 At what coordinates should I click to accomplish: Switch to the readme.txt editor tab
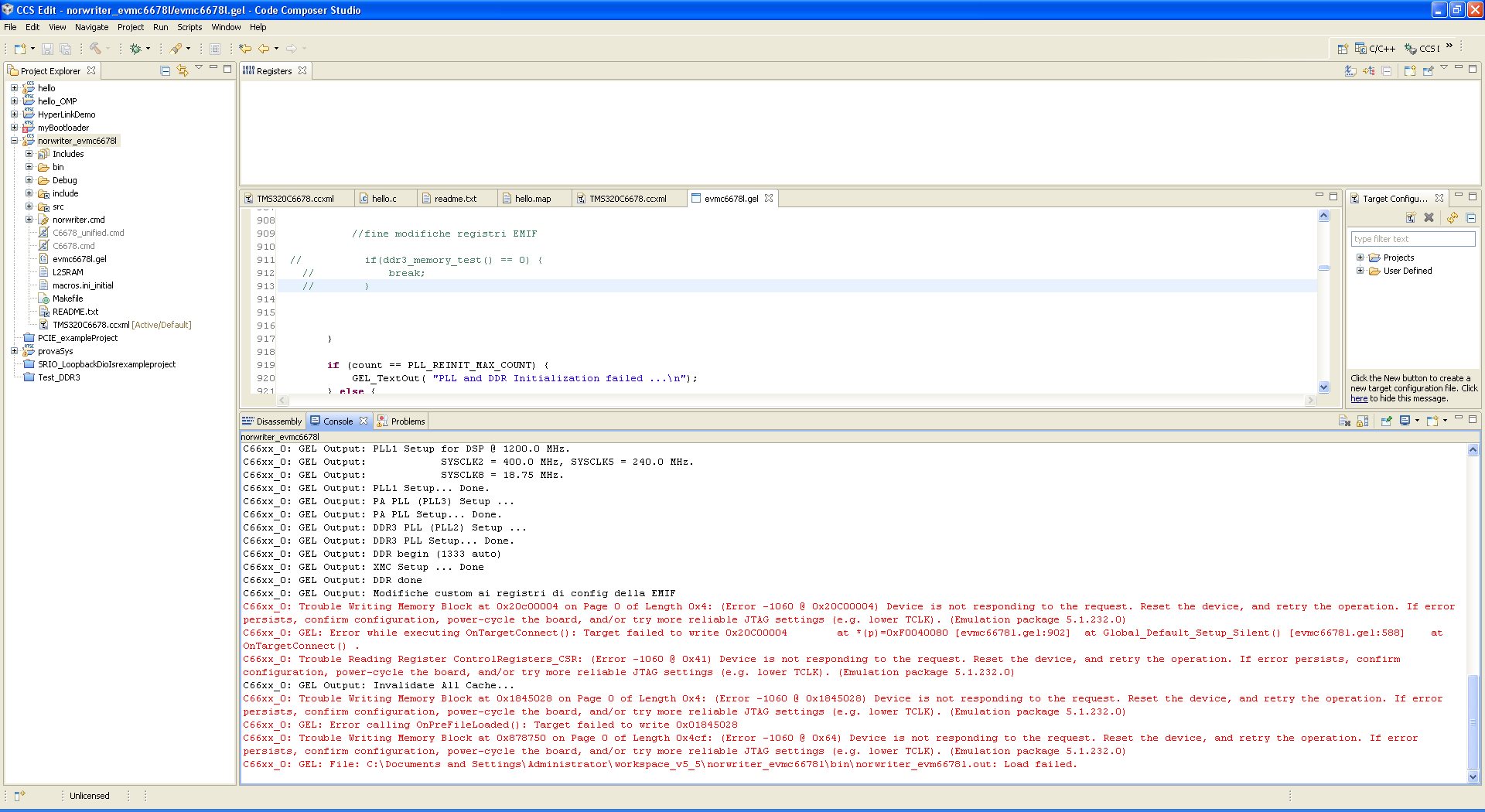pos(456,199)
